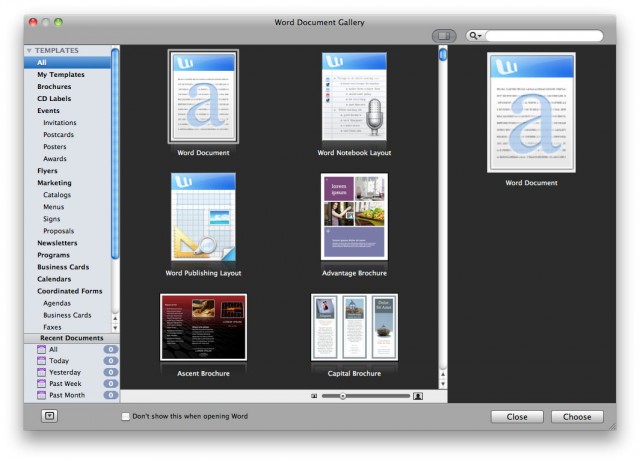Select the Word Document template thumbnail
The width and height of the screenshot is (640, 463).
point(203,96)
